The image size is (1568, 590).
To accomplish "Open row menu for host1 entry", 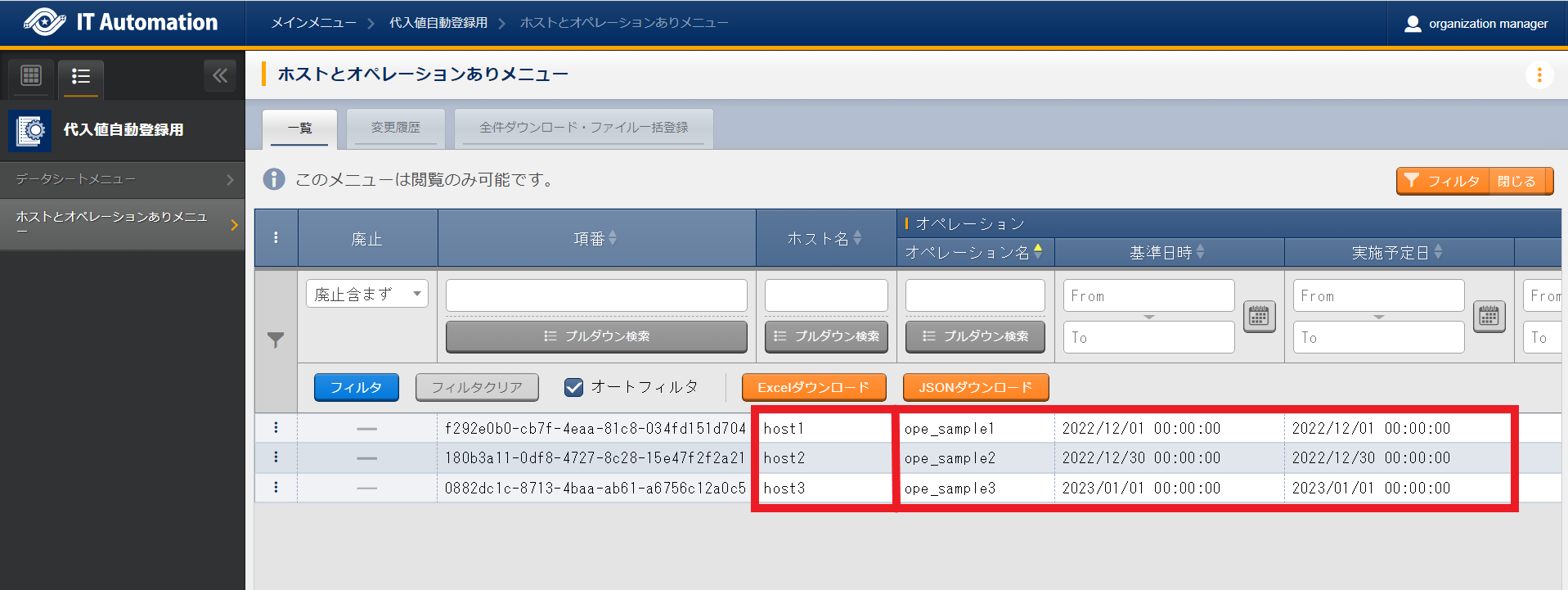I will click(x=276, y=427).
